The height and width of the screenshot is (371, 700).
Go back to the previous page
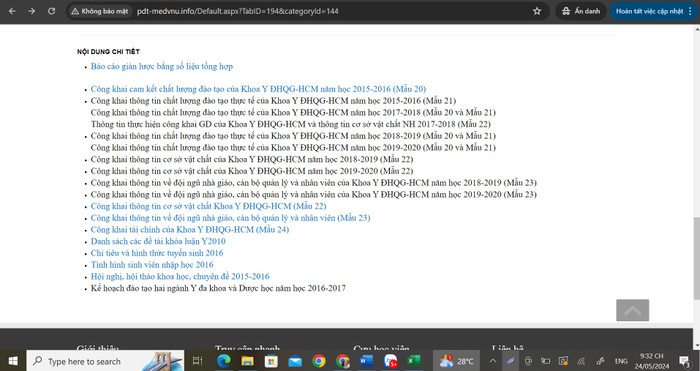(12, 11)
